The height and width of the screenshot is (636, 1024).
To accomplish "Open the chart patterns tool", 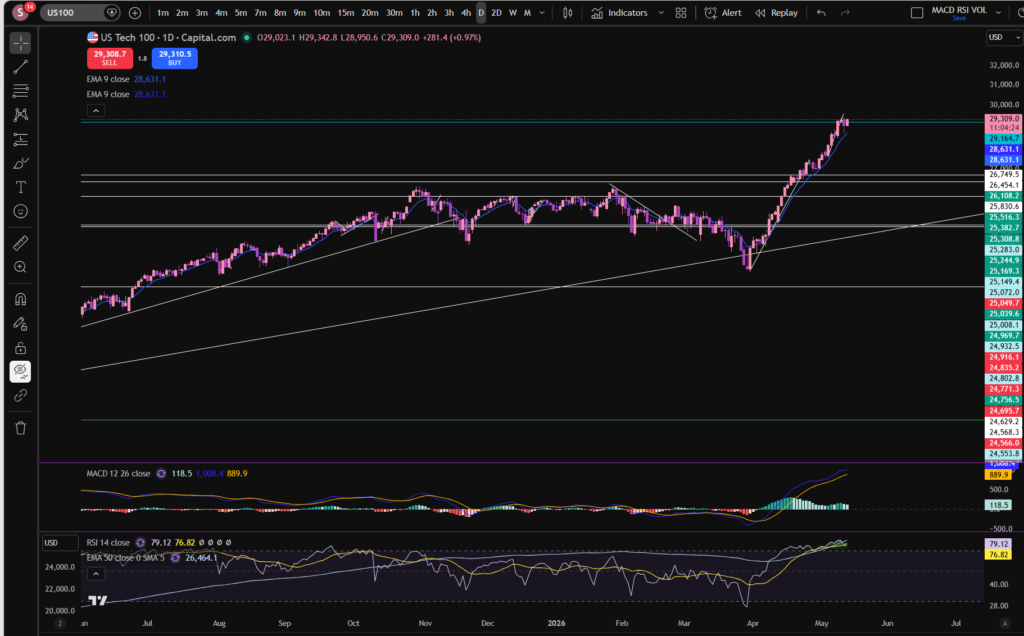I will click(x=21, y=115).
